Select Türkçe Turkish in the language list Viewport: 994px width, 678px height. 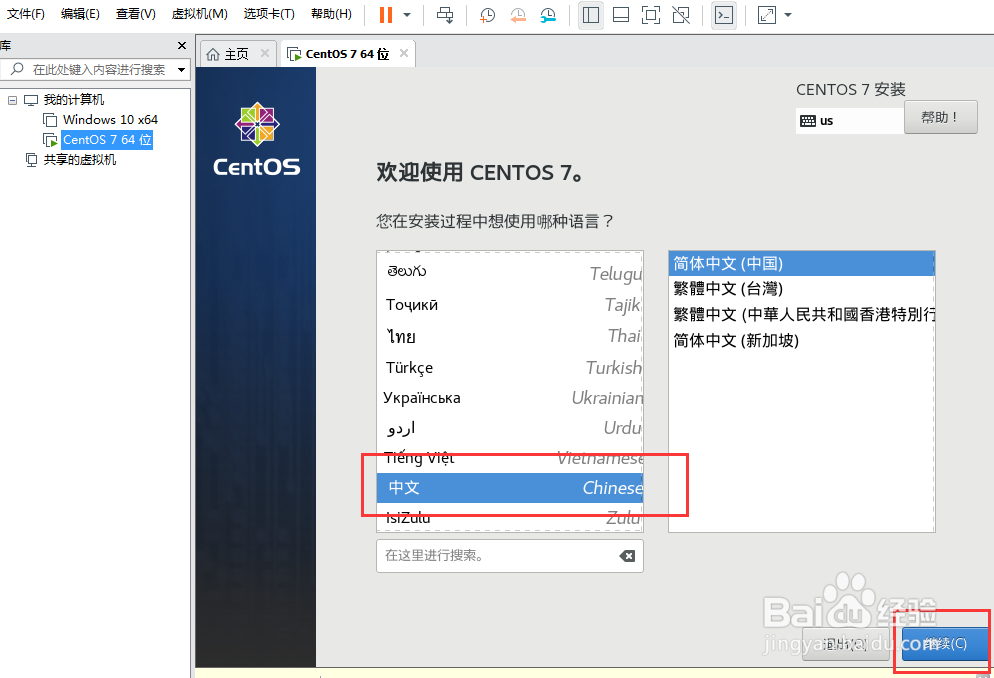pyautogui.click(x=510, y=368)
